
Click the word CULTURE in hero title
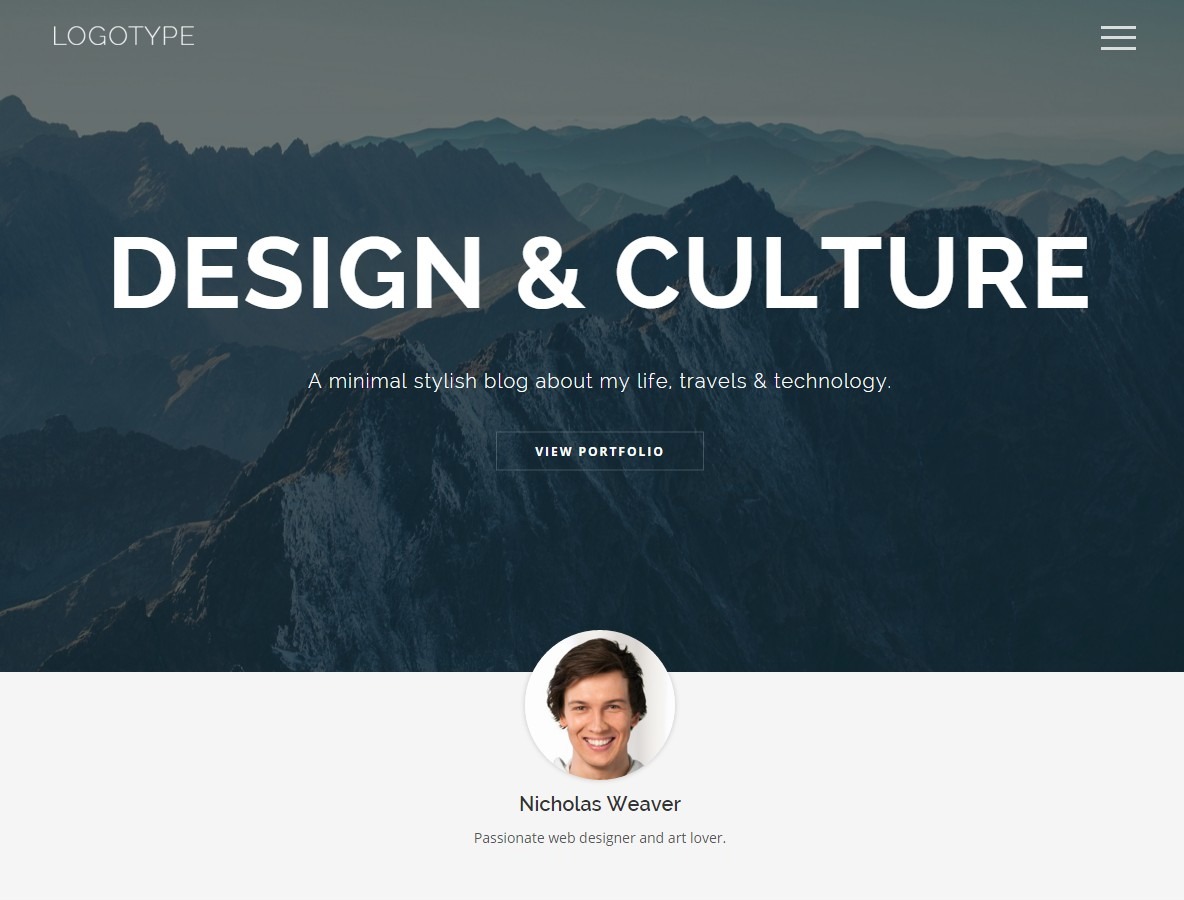pyautogui.click(x=852, y=272)
